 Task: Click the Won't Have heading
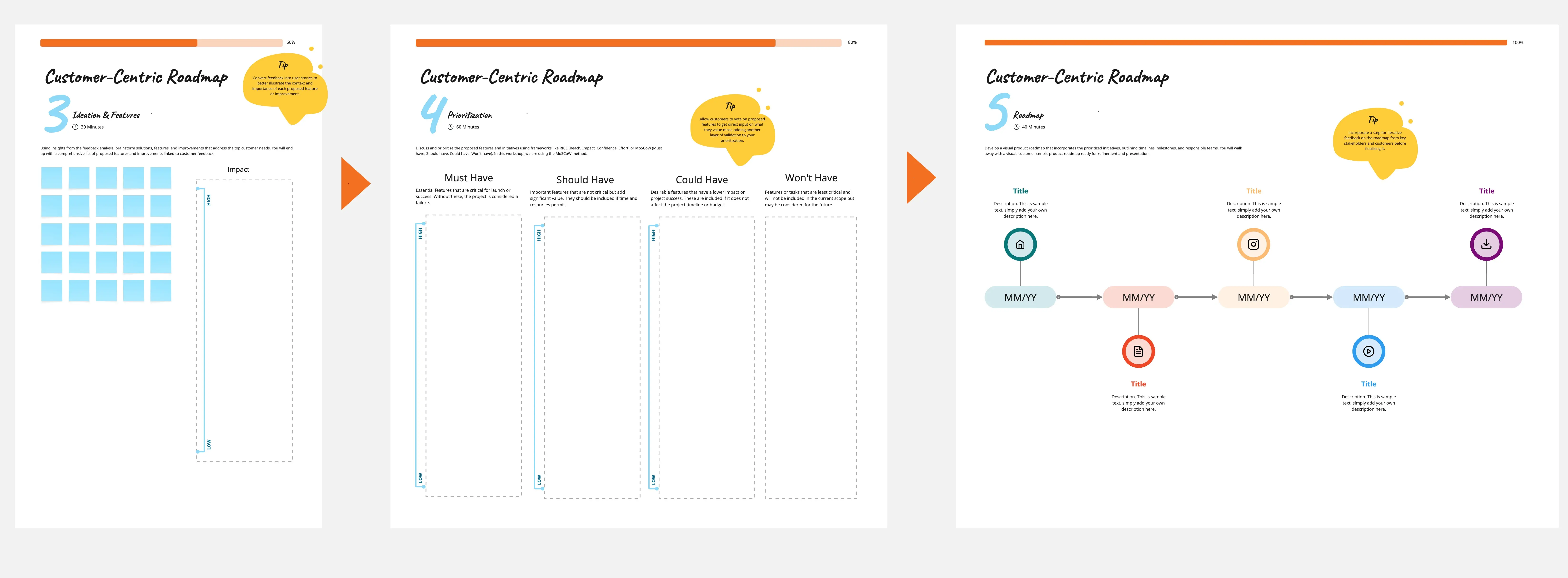(x=812, y=178)
